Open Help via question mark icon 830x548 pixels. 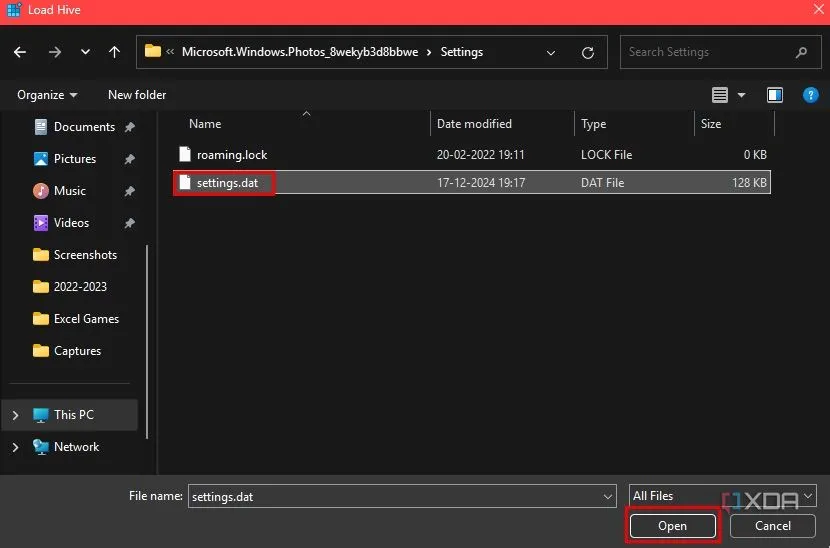coord(810,95)
